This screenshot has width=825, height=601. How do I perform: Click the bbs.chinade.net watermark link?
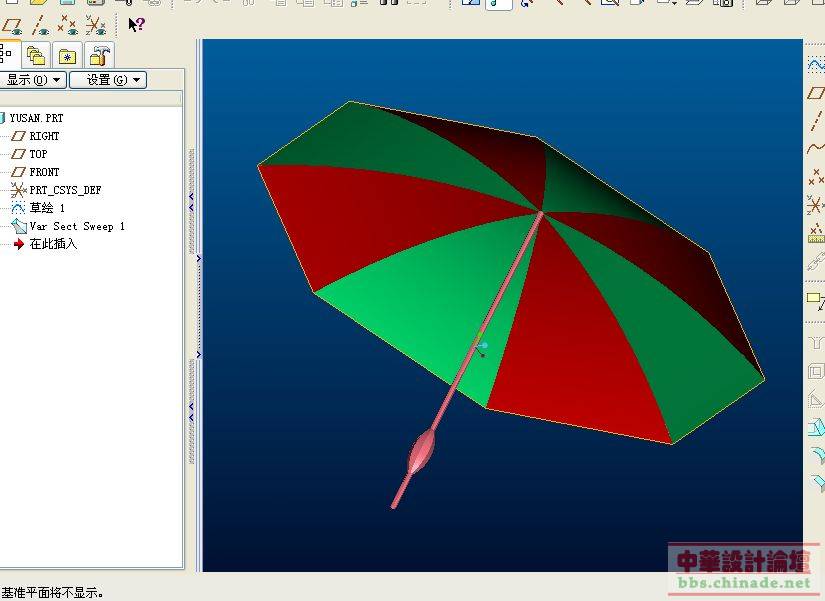click(x=744, y=582)
